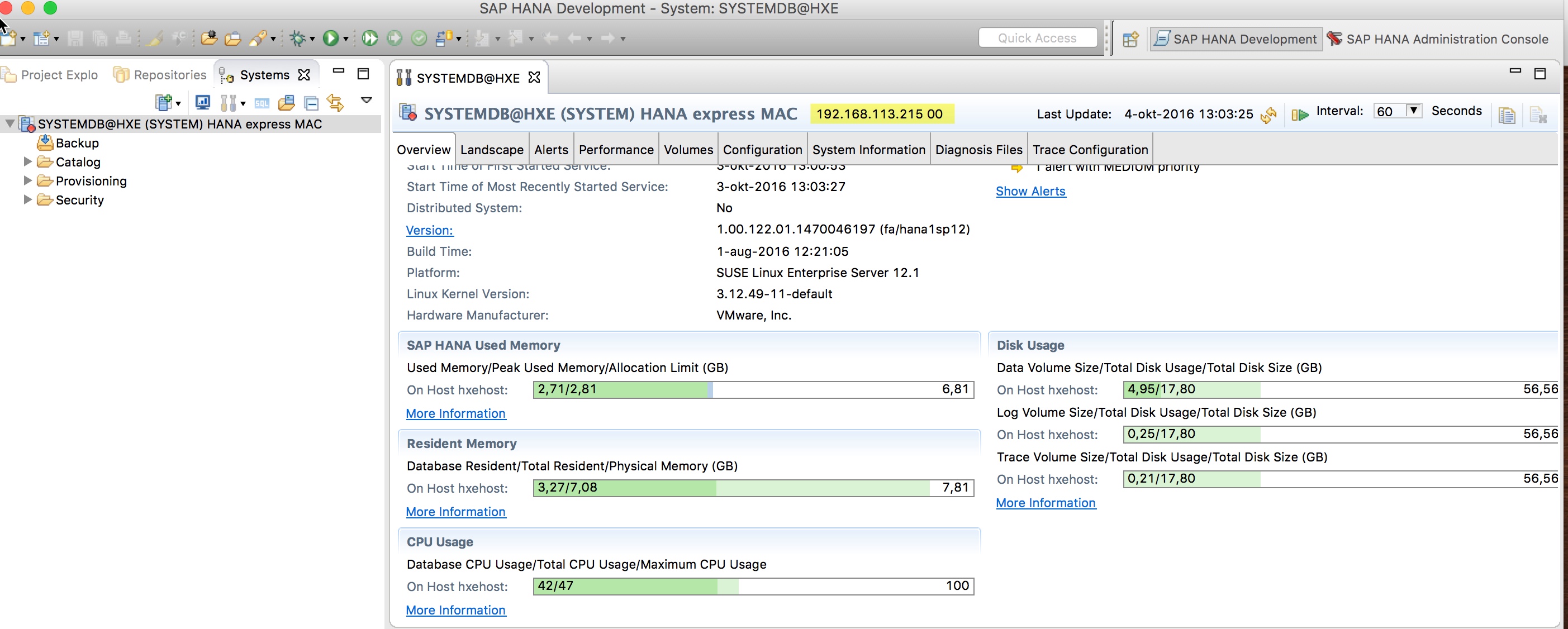Viewport: 1568px width, 629px height.
Task: Click the Show Alerts link
Action: 1030,191
